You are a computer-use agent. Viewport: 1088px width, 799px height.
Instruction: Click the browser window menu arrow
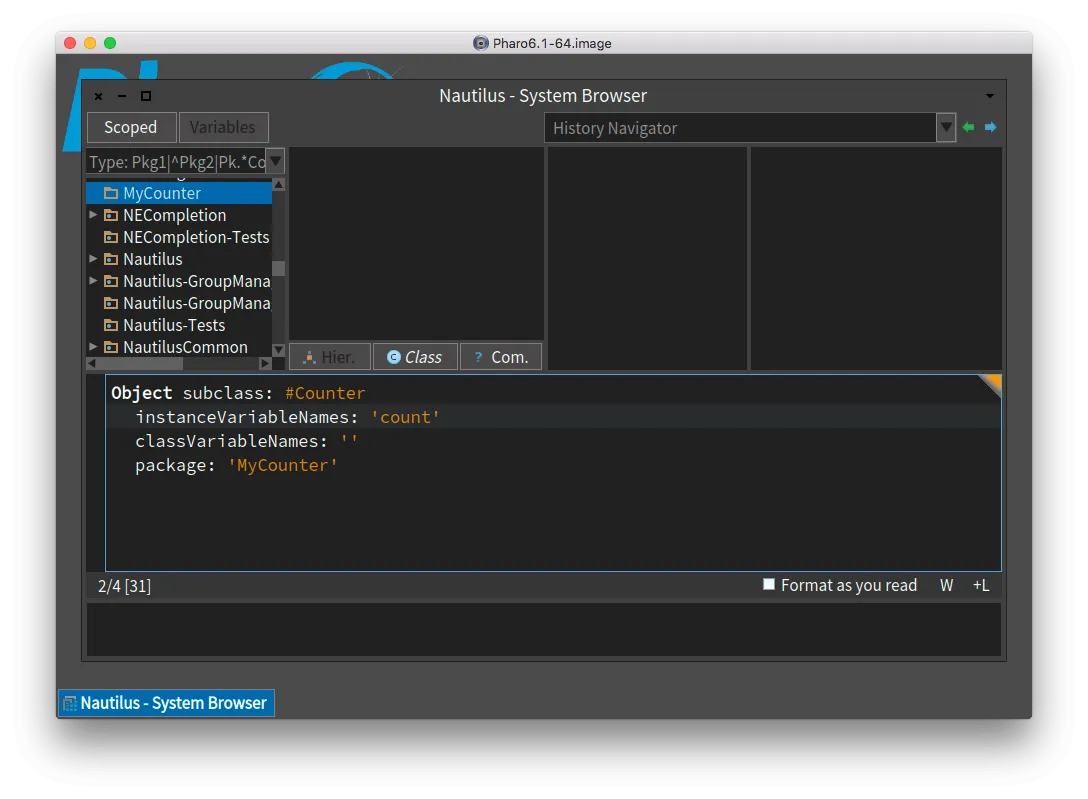click(989, 96)
